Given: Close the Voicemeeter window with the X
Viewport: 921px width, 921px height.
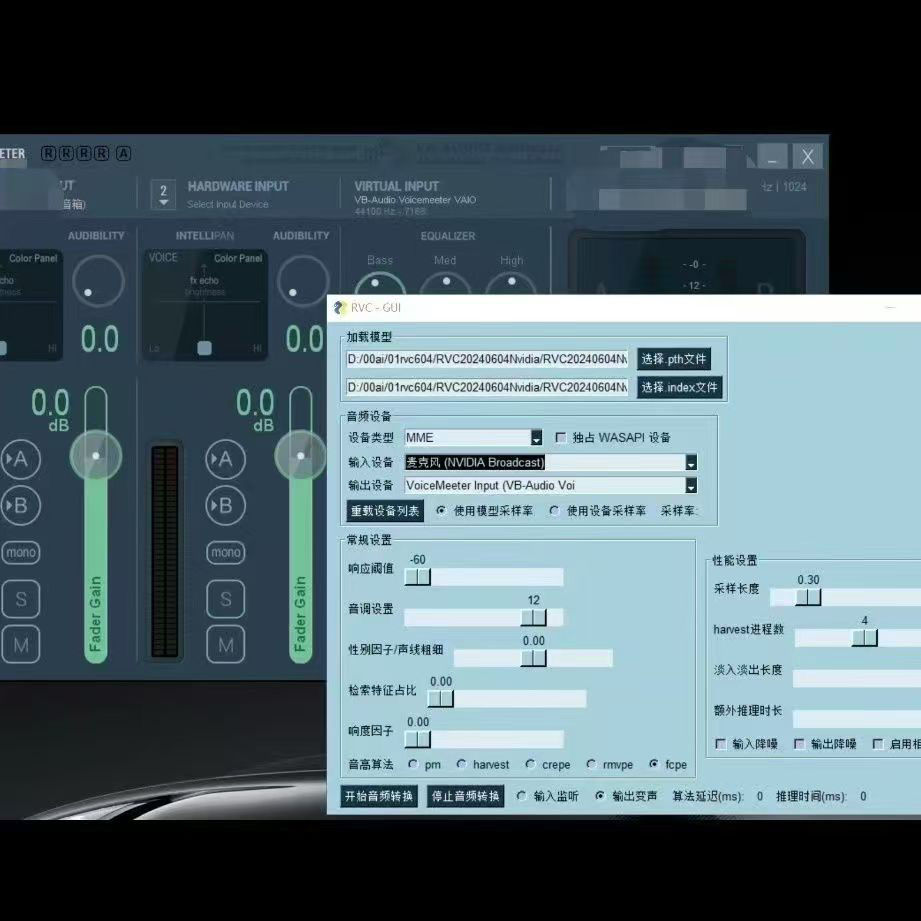Looking at the screenshot, I should click(808, 157).
